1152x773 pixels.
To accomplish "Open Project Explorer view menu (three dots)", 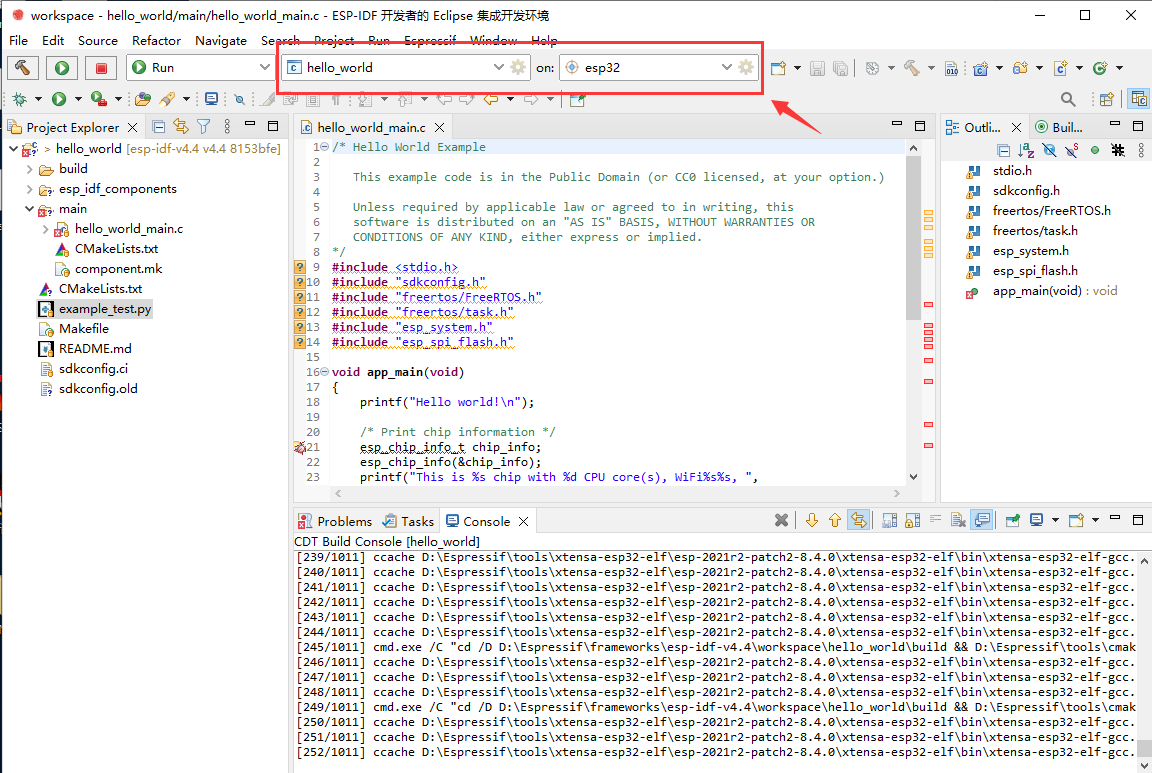I will click(227, 126).
